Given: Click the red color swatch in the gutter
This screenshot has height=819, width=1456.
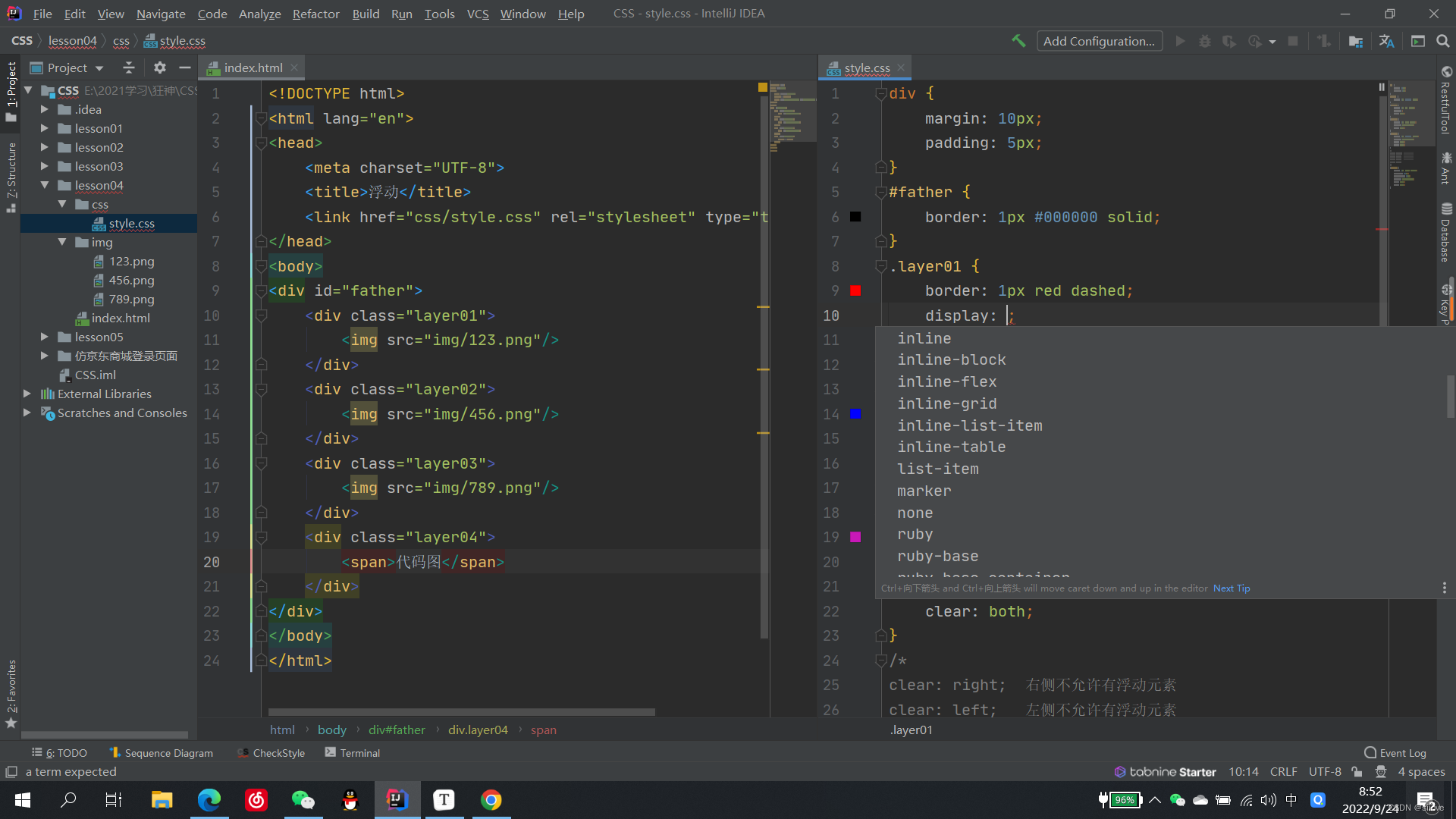Looking at the screenshot, I should [855, 290].
